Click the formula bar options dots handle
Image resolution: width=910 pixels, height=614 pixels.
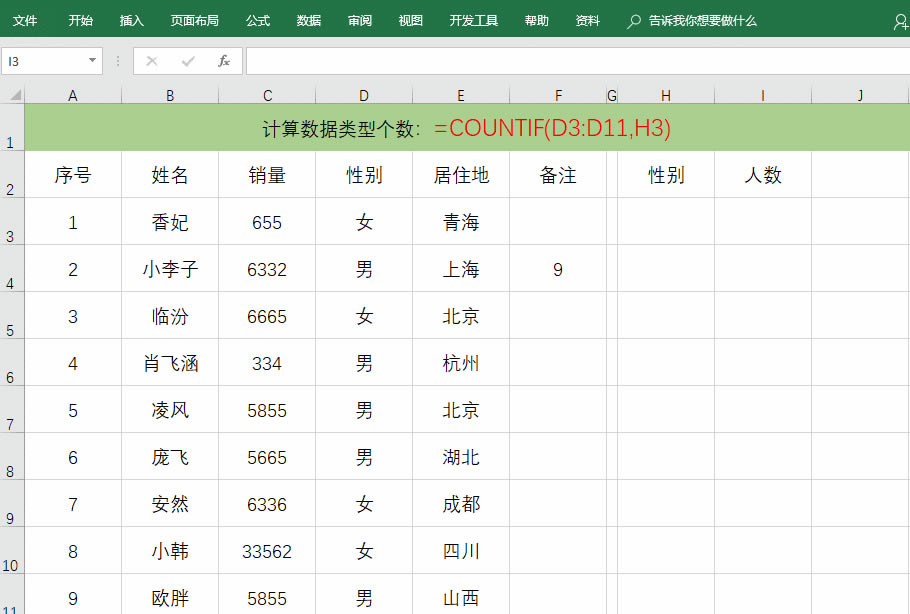(x=118, y=61)
